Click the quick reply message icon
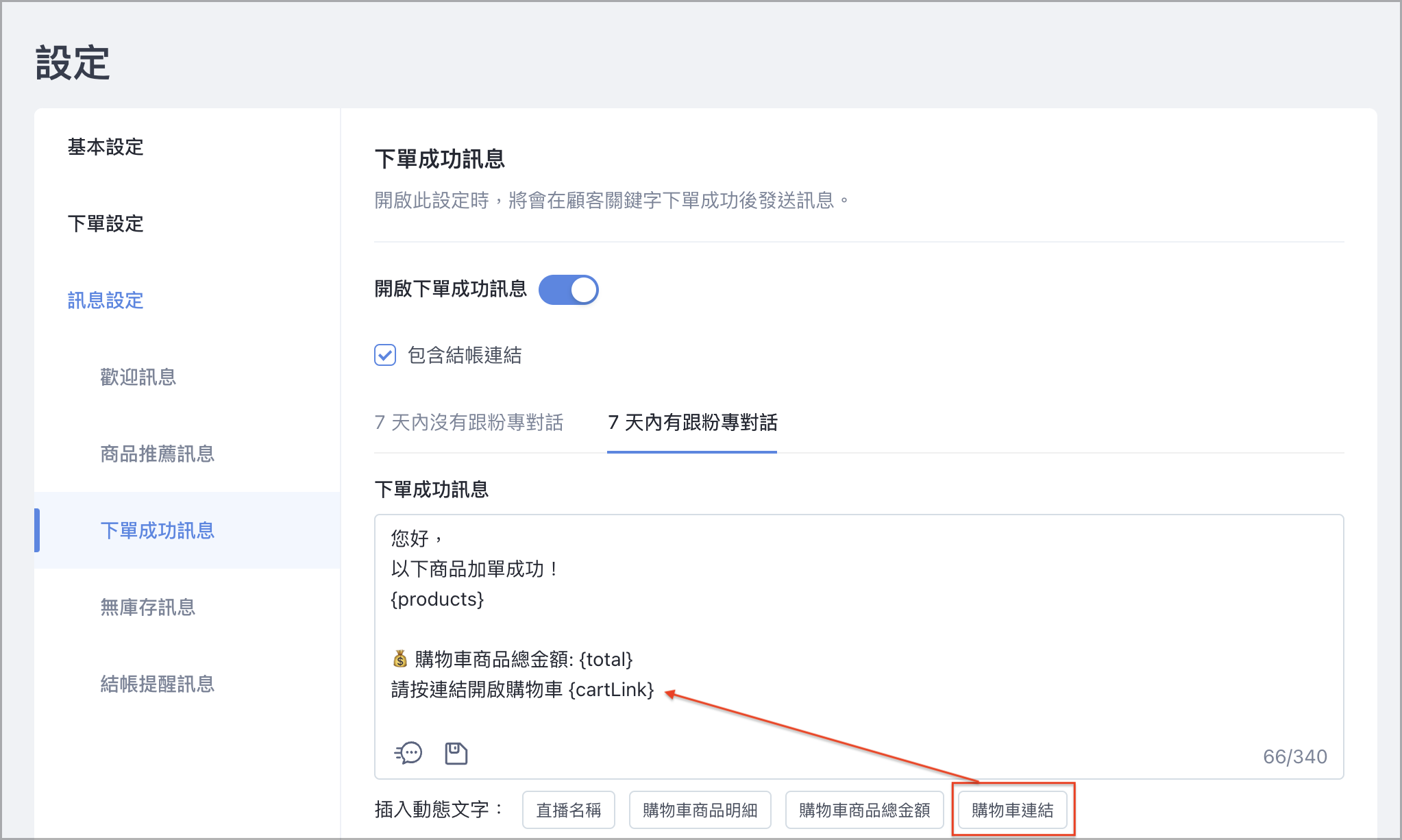 click(x=408, y=753)
